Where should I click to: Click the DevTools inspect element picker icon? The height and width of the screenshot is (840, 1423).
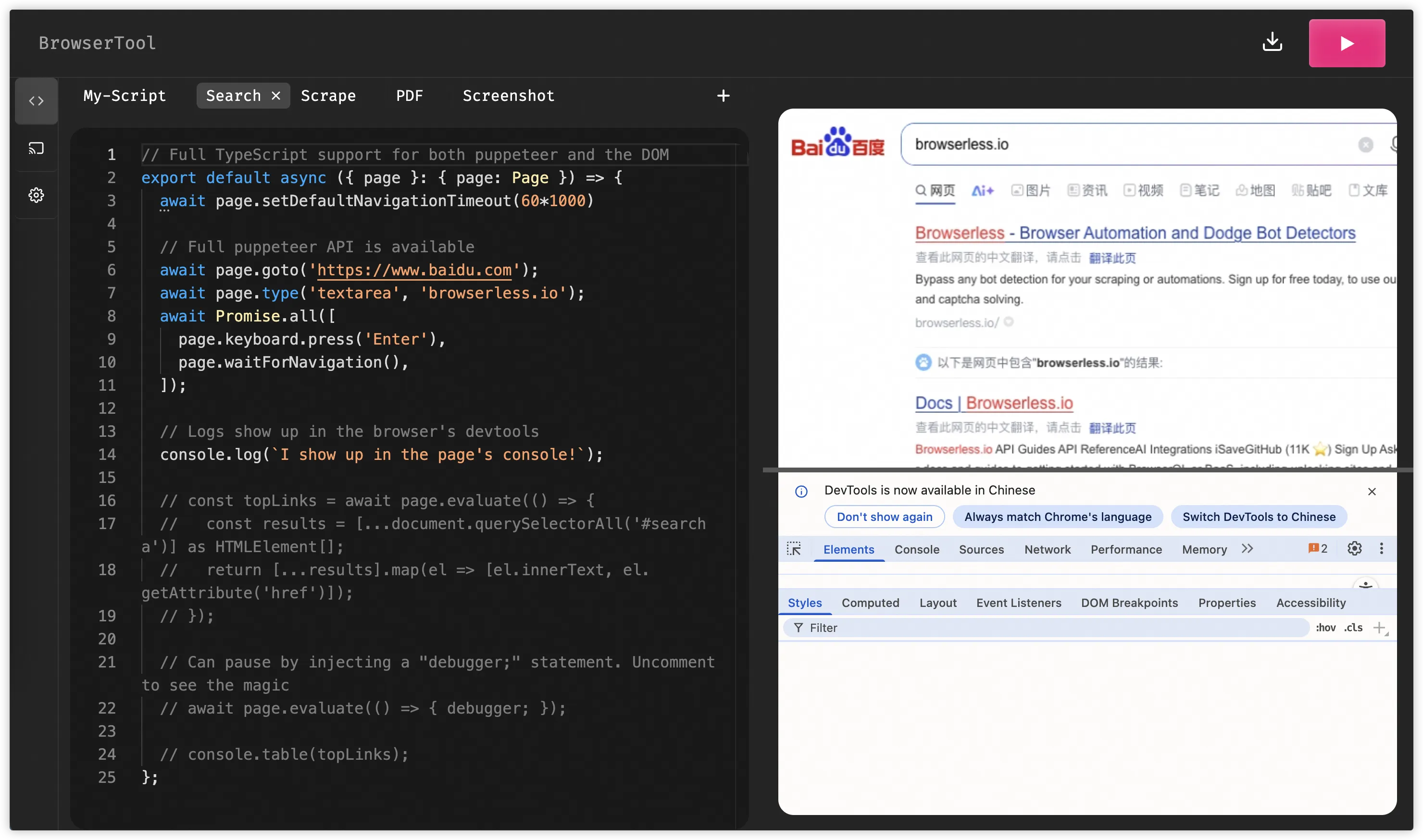click(x=794, y=548)
